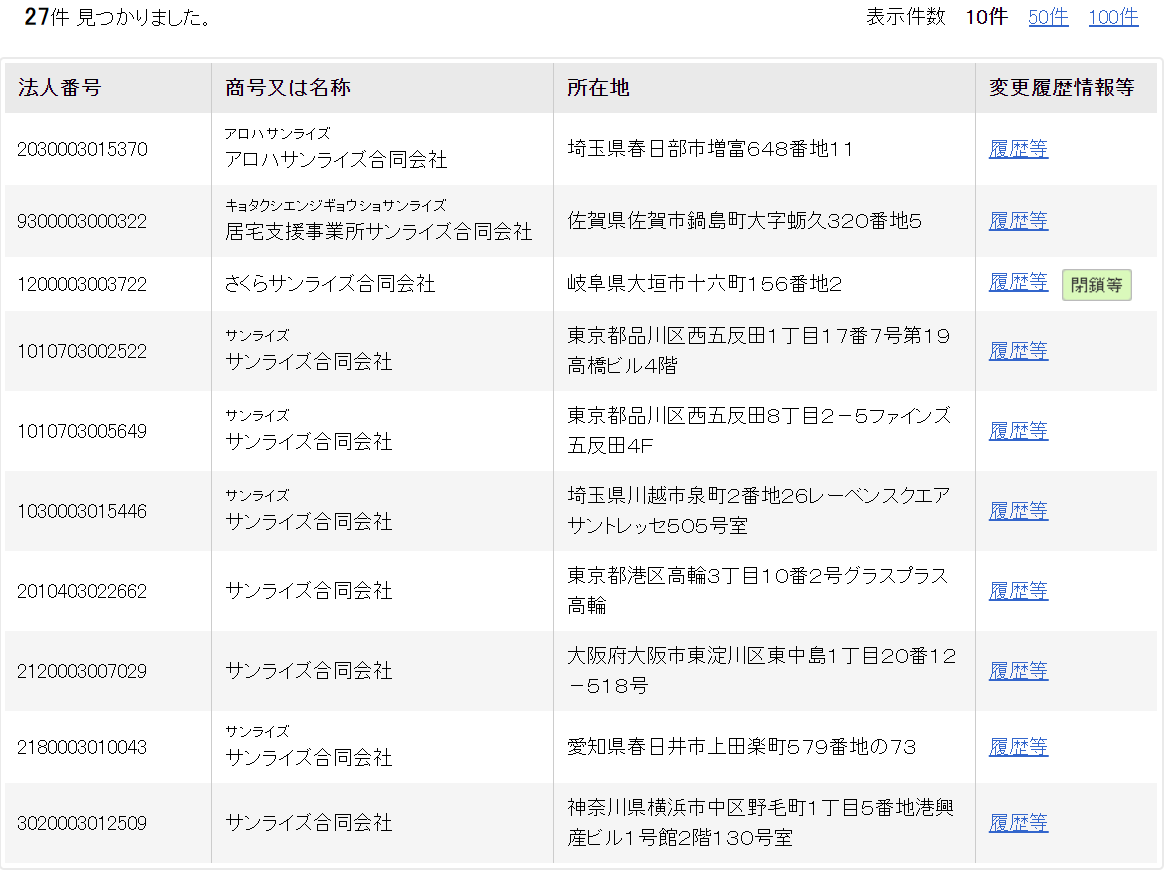Click the furigana アロハサンライズ
The width and height of the screenshot is (1176, 887).
[x=278, y=133]
